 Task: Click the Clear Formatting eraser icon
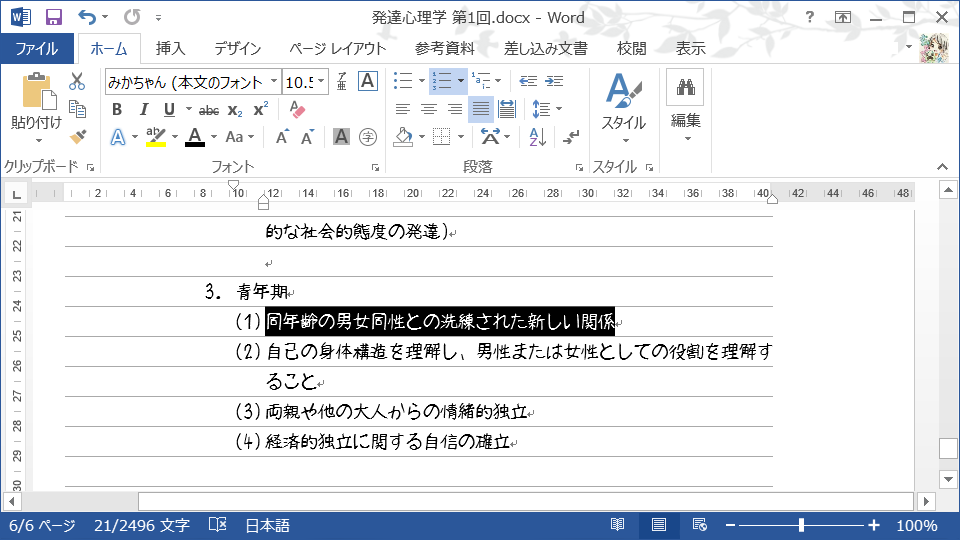click(296, 109)
